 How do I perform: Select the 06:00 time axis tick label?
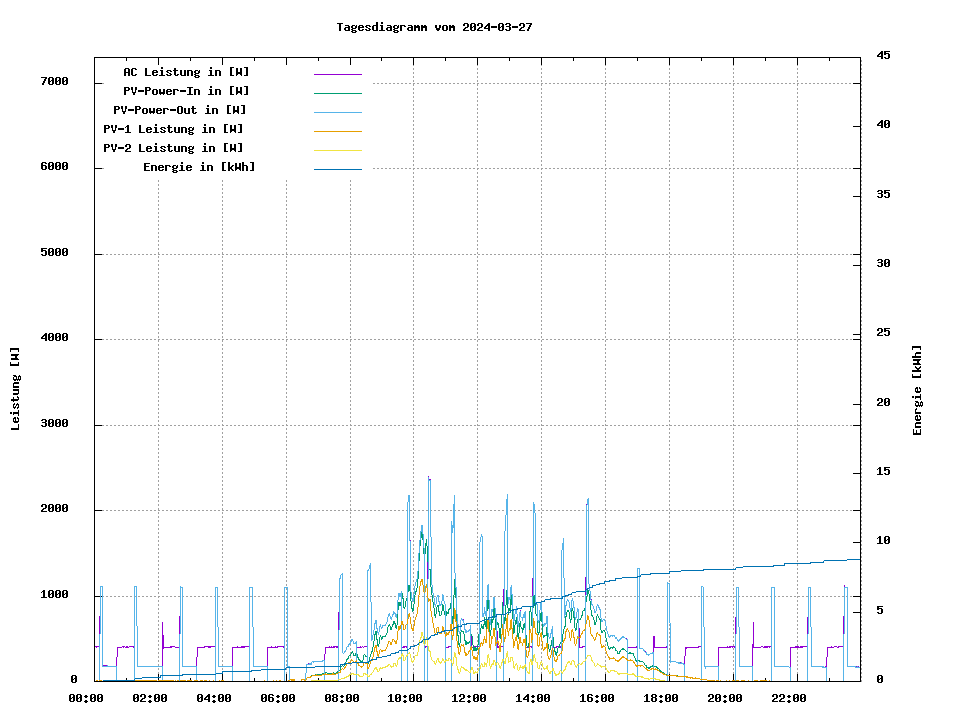click(x=277, y=698)
